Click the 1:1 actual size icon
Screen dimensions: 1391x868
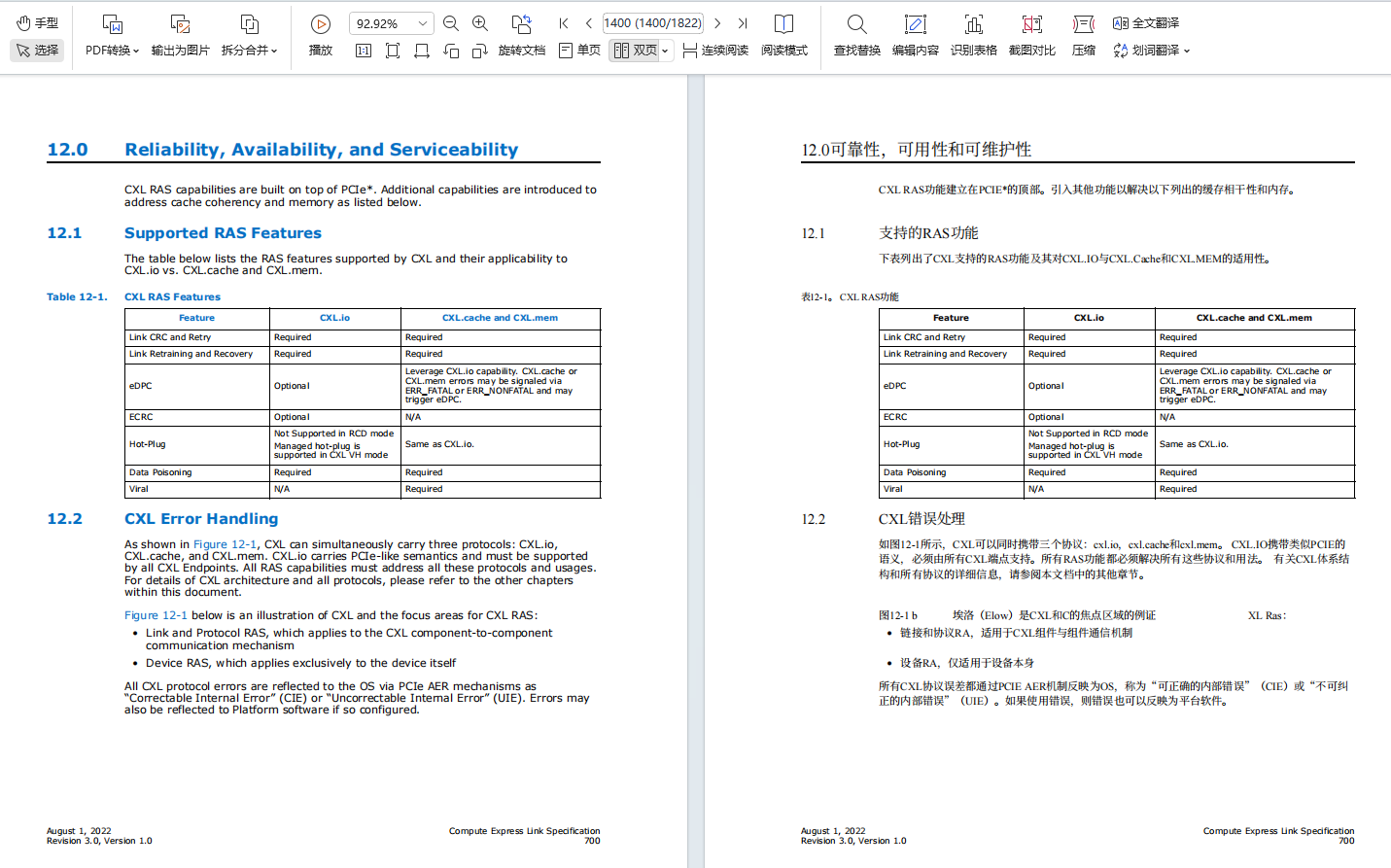(362, 51)
